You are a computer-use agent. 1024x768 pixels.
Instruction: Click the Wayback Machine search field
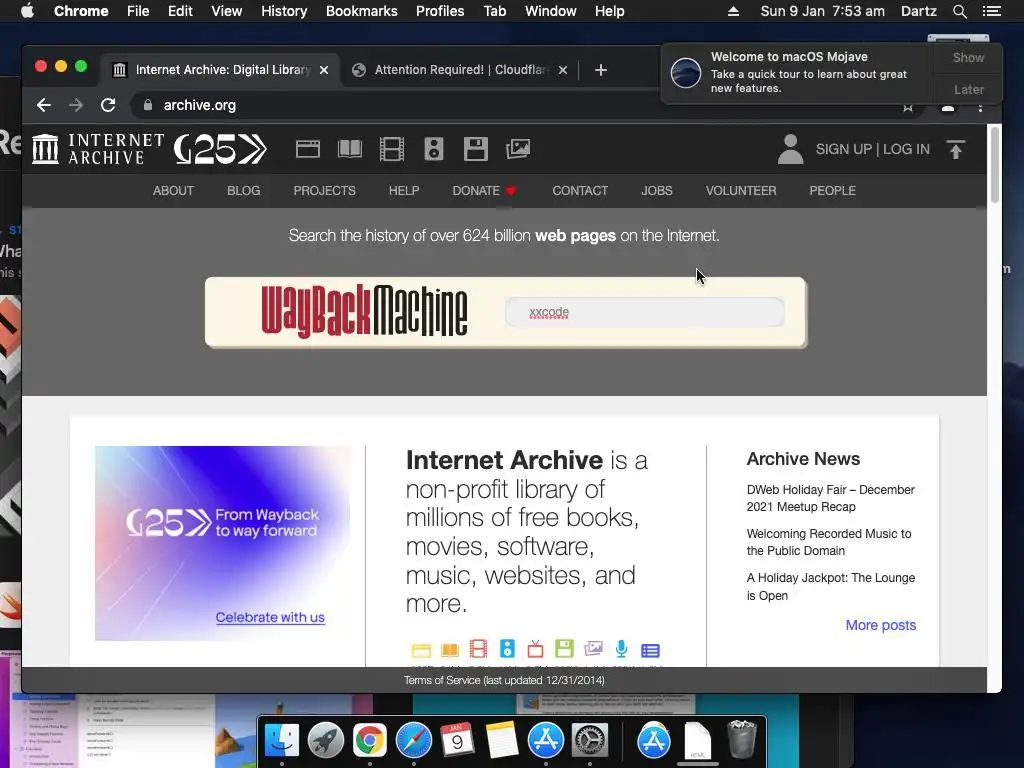pos(645,312)
